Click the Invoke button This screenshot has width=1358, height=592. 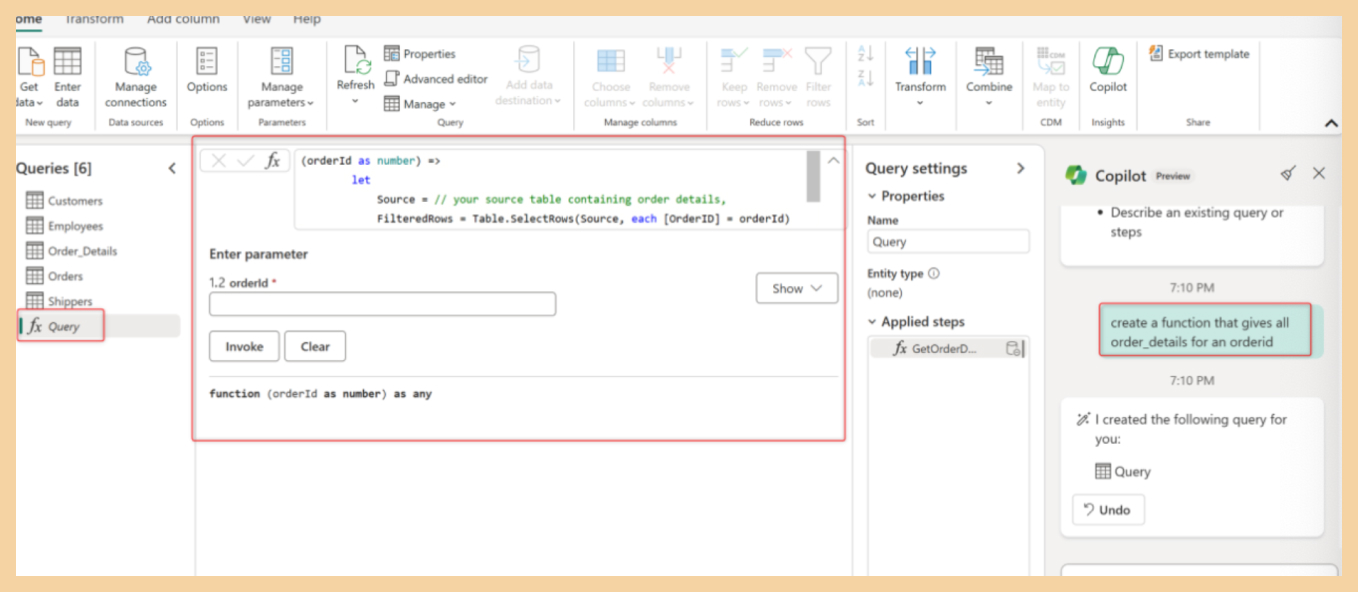click(244, 346)
